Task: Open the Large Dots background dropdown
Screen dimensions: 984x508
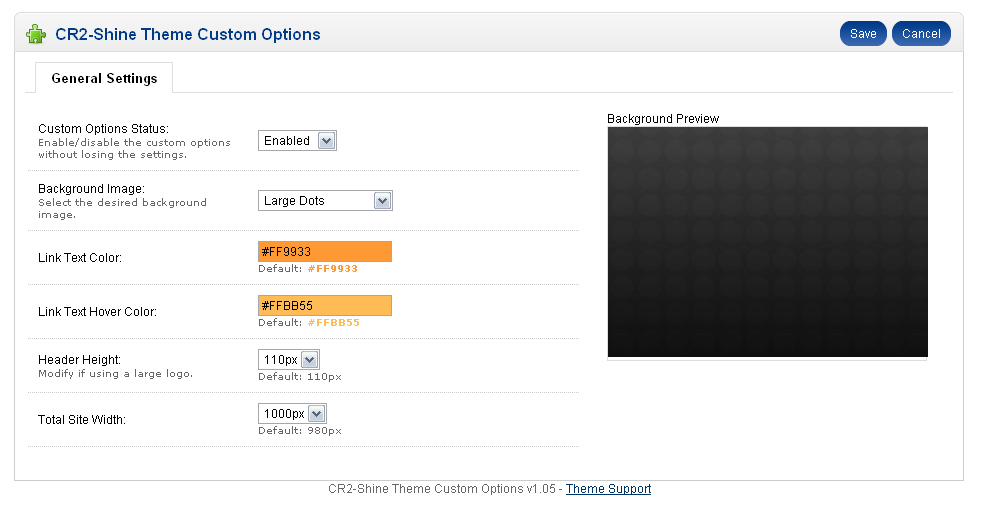Action: click(x=325, y=201)
